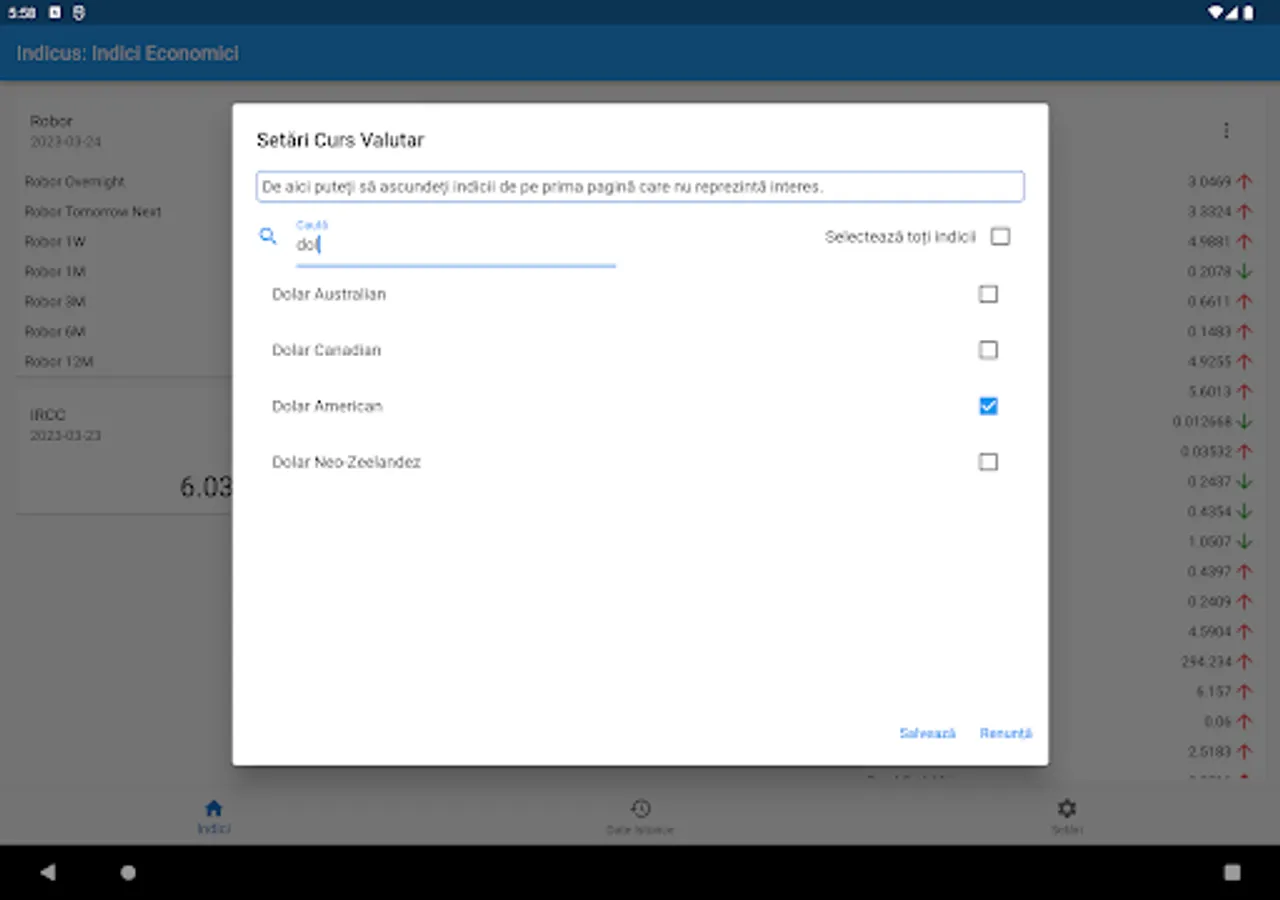Image resolution: width=1280 pixels, height=900 pixels.
Task: Click the Robor Overnight row
Action: coord(75,182)
